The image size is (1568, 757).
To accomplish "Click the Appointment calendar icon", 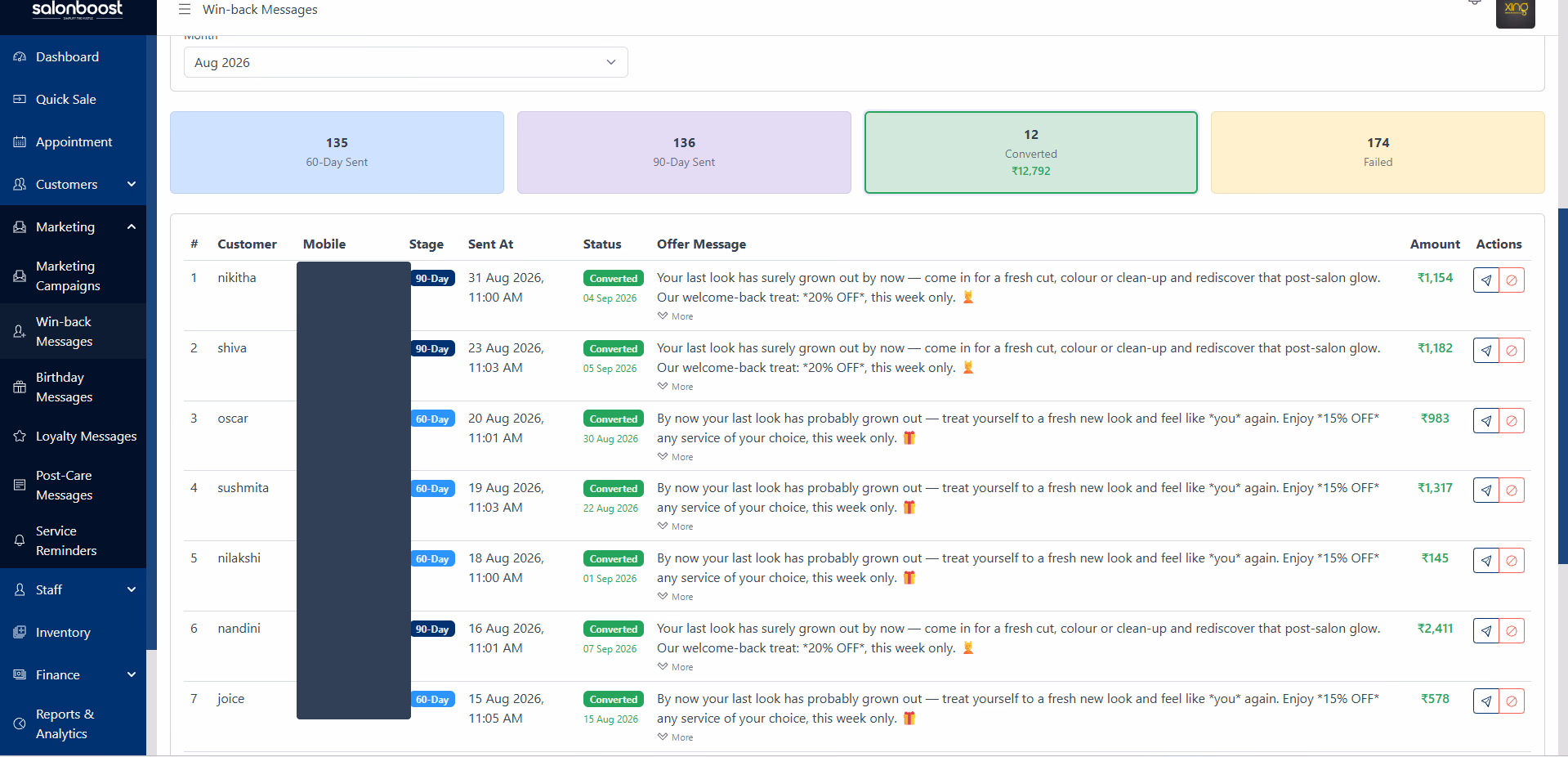I will coord(20,142).
